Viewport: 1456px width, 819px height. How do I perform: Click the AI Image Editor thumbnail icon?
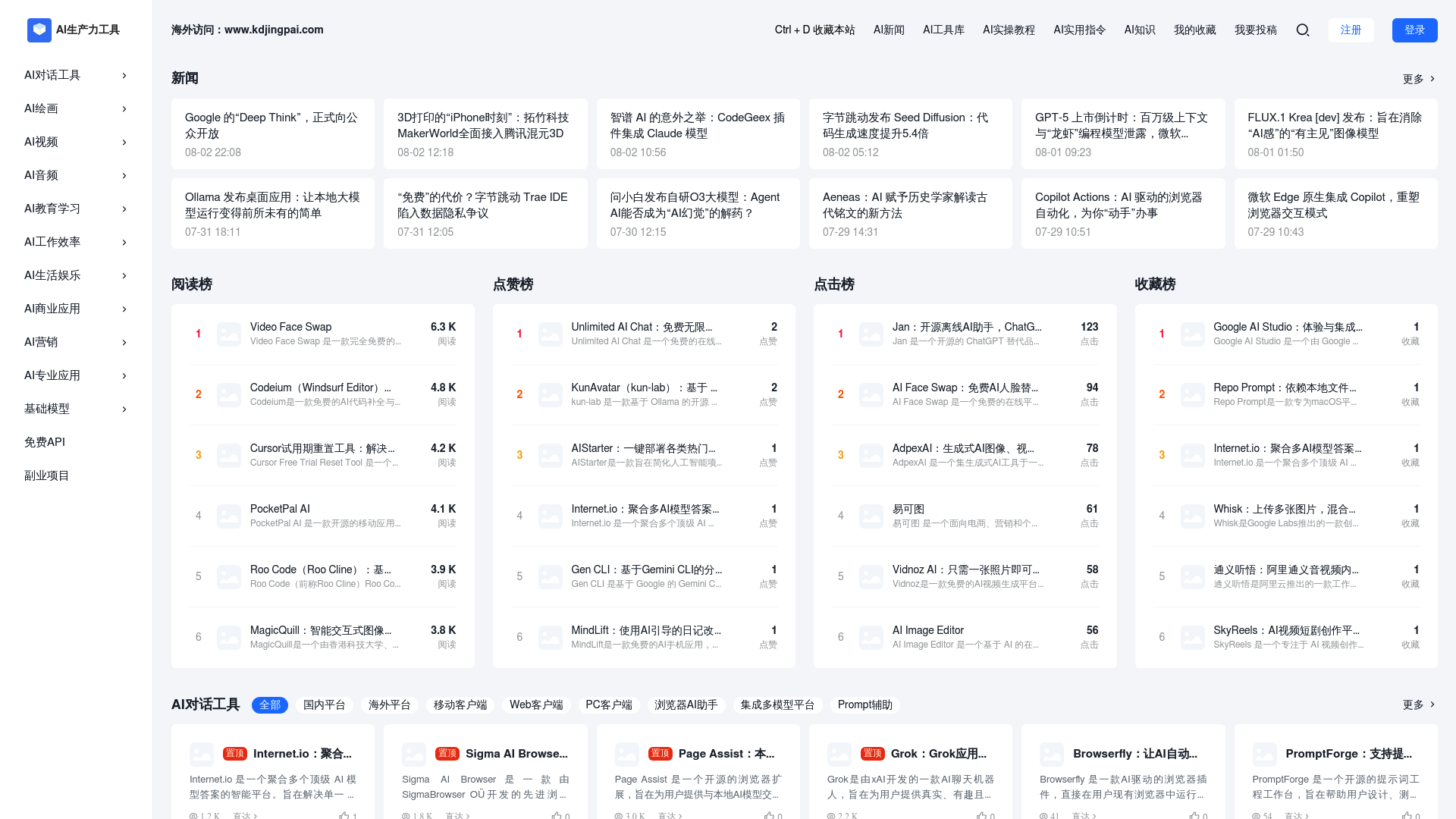tap(871, 637)
